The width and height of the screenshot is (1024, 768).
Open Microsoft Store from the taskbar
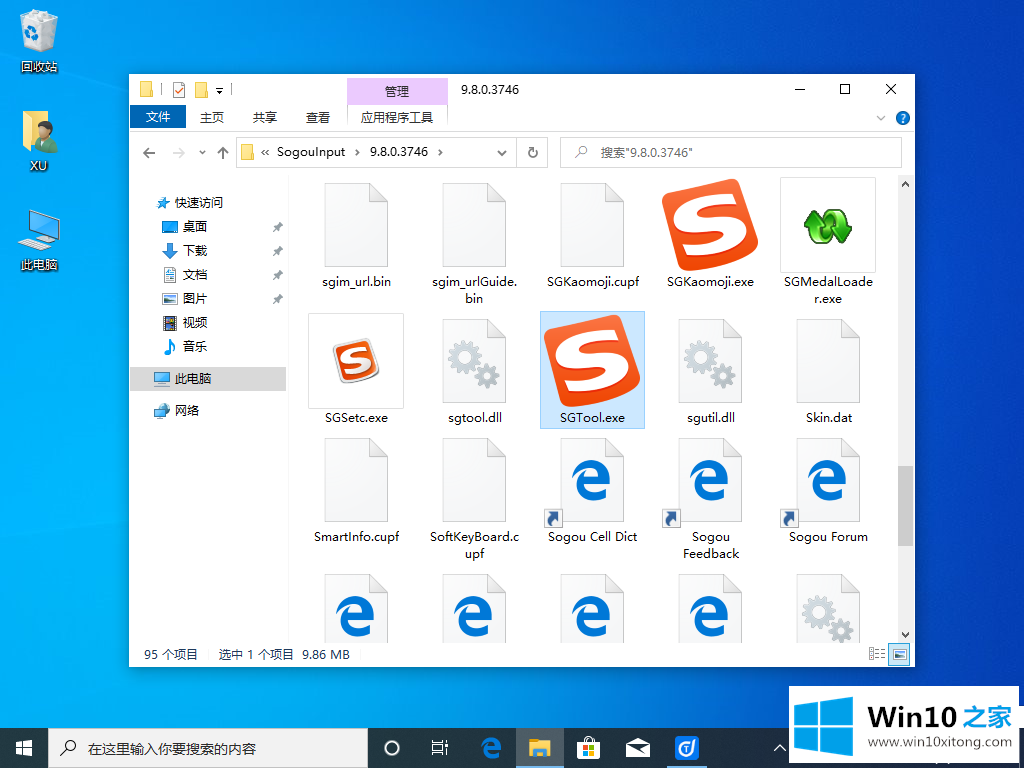pos(588,748)
